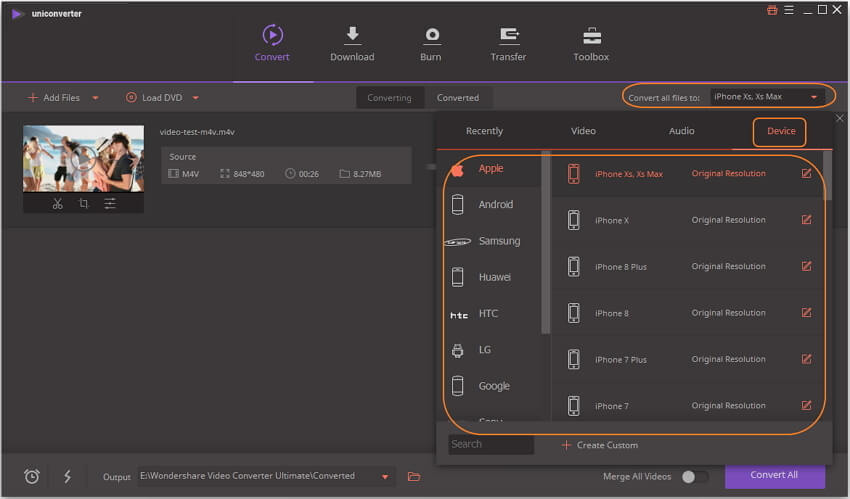Viewport: 850px width, 499px height.
Task: Click the Add Files button
Action: (x=54, y=98)
